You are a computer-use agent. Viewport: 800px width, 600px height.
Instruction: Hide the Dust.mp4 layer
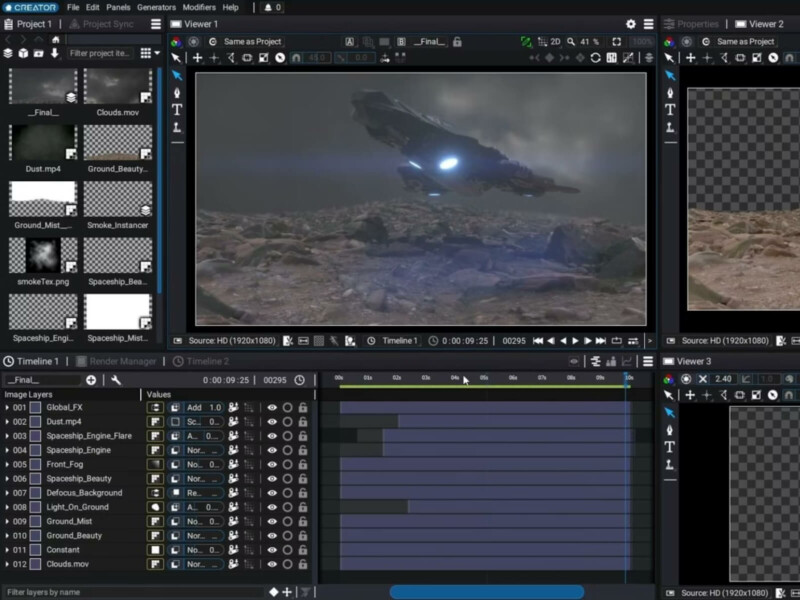(272, 422)
